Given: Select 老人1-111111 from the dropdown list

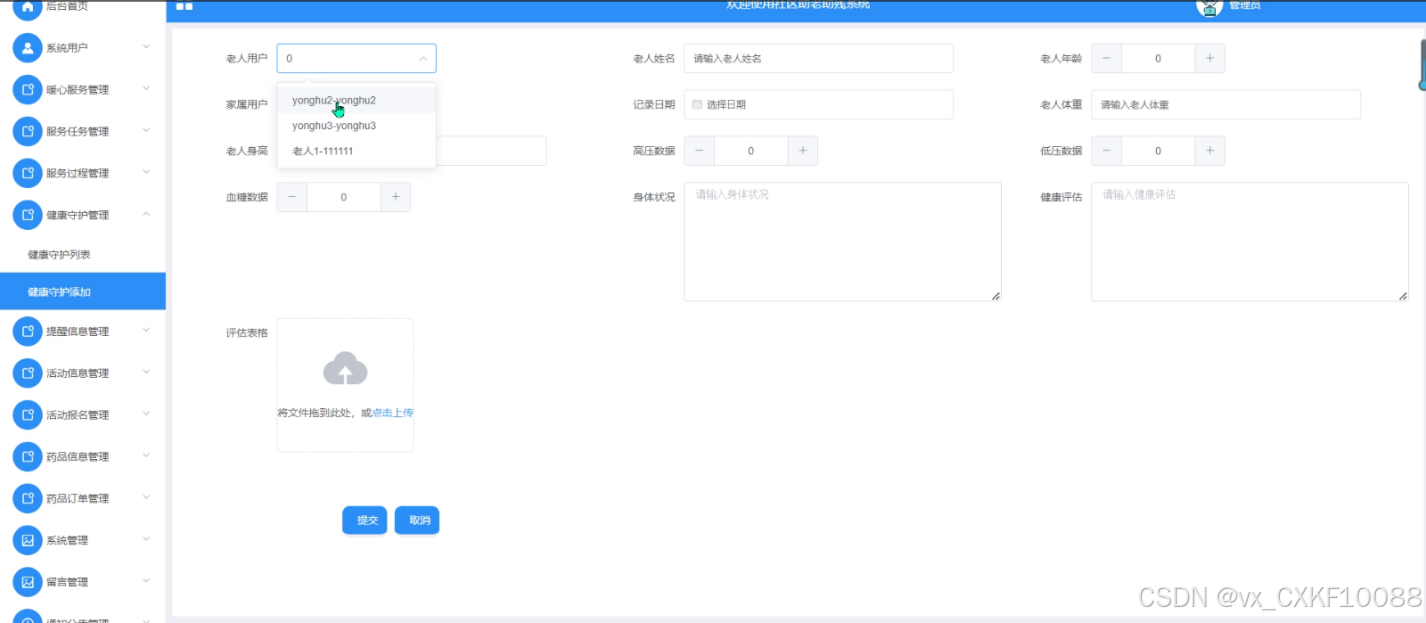Looking at the screenshot, I should point(356,151).
